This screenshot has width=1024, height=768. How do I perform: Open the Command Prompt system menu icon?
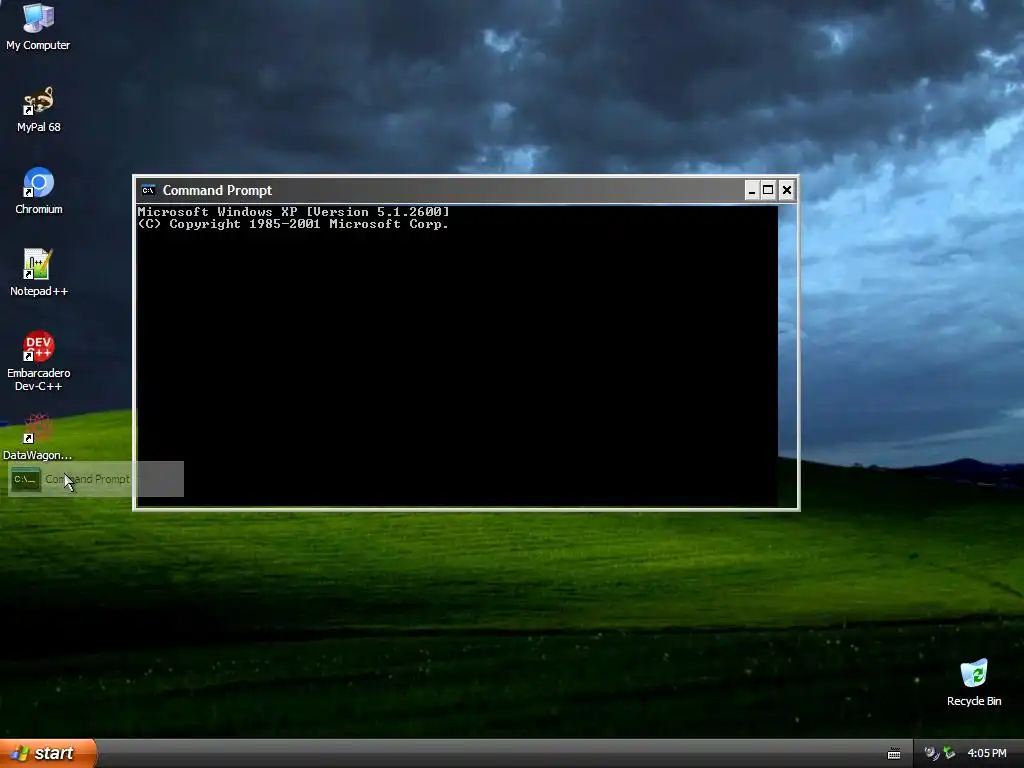coord(148,190)
